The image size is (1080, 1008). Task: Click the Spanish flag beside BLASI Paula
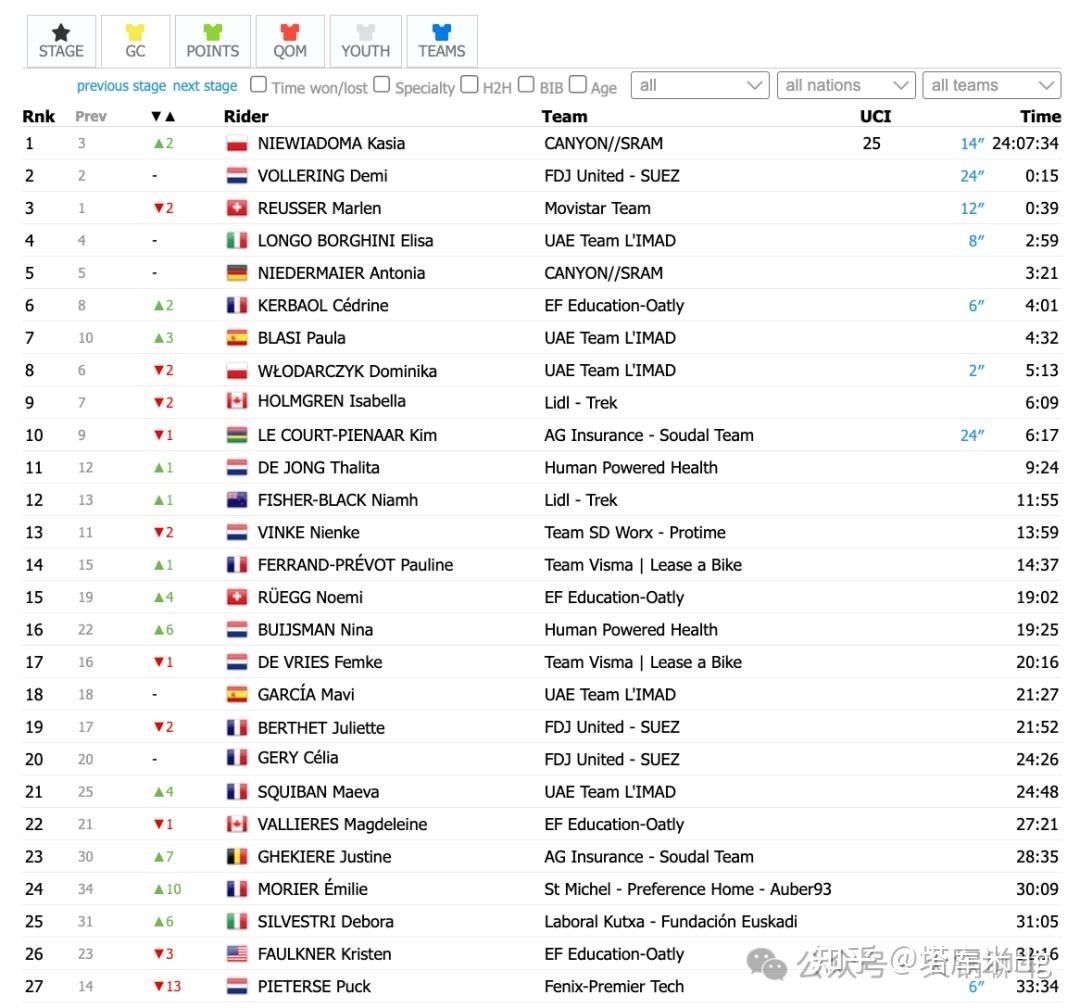point(237,338)
